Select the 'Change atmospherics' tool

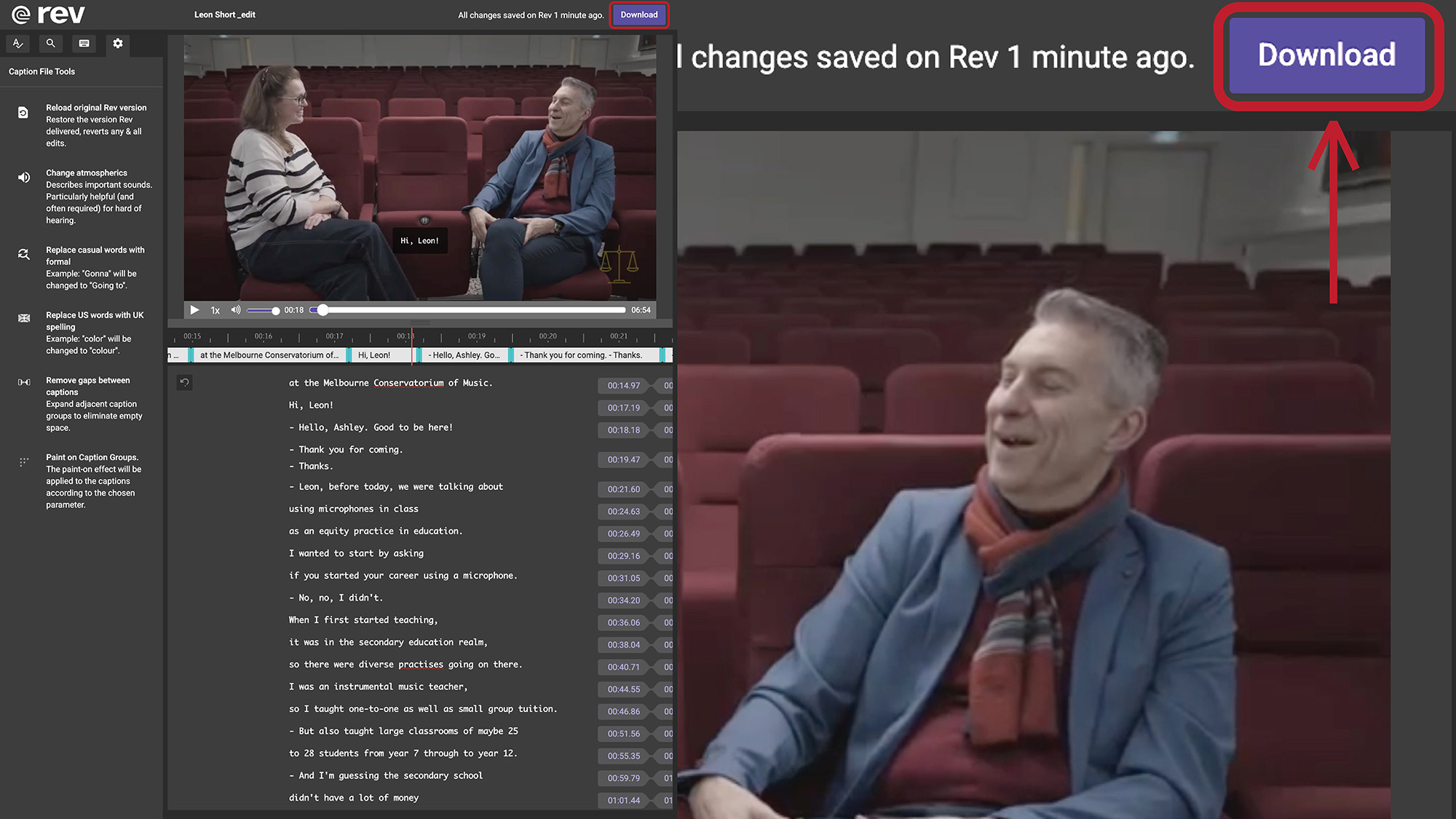pyautogui.click(x=99, y=197)
